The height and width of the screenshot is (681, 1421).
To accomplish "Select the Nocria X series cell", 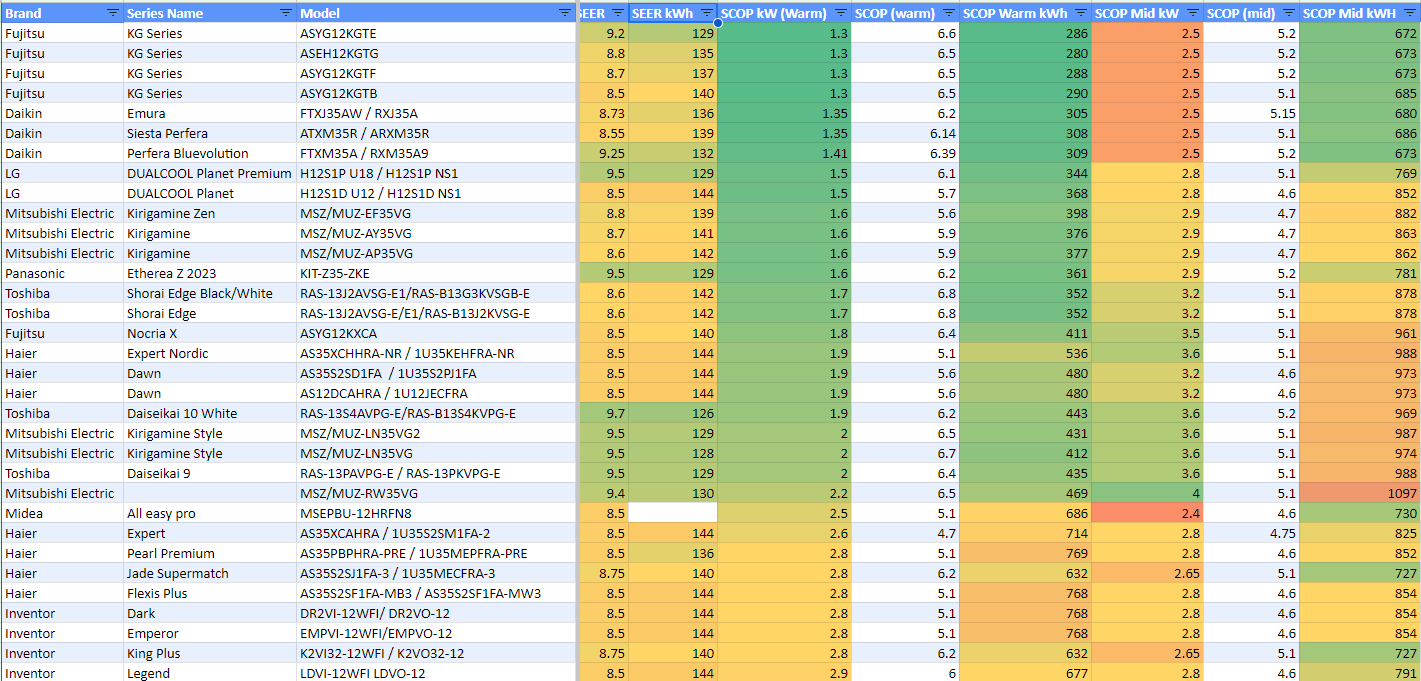I will click(210, 333).
